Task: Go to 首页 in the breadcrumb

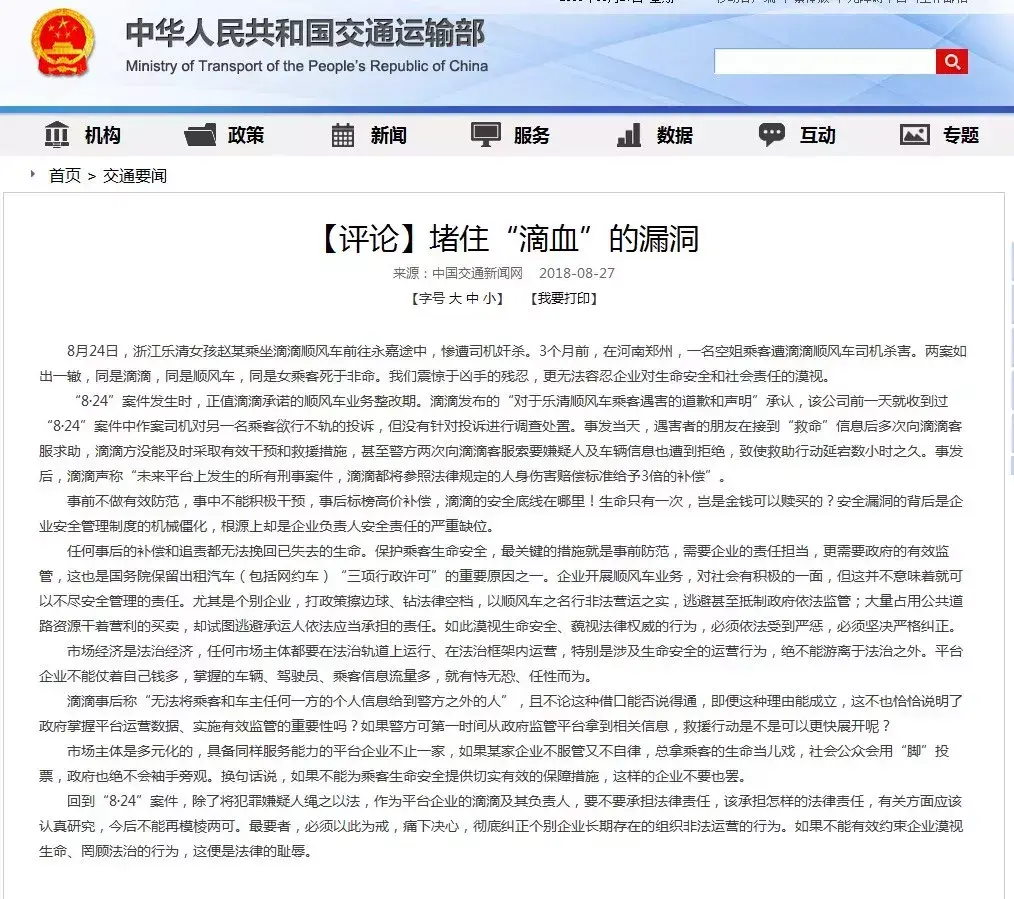Action: coord(65,175)
